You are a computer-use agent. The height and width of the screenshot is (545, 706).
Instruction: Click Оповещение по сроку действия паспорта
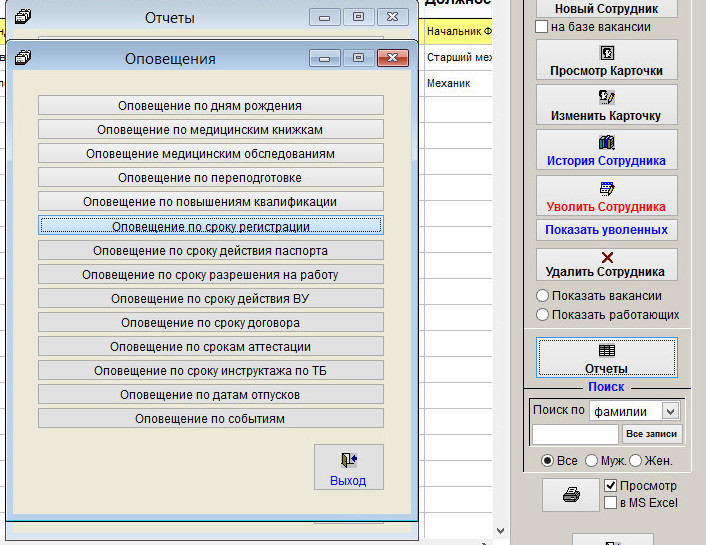point(210,250)
